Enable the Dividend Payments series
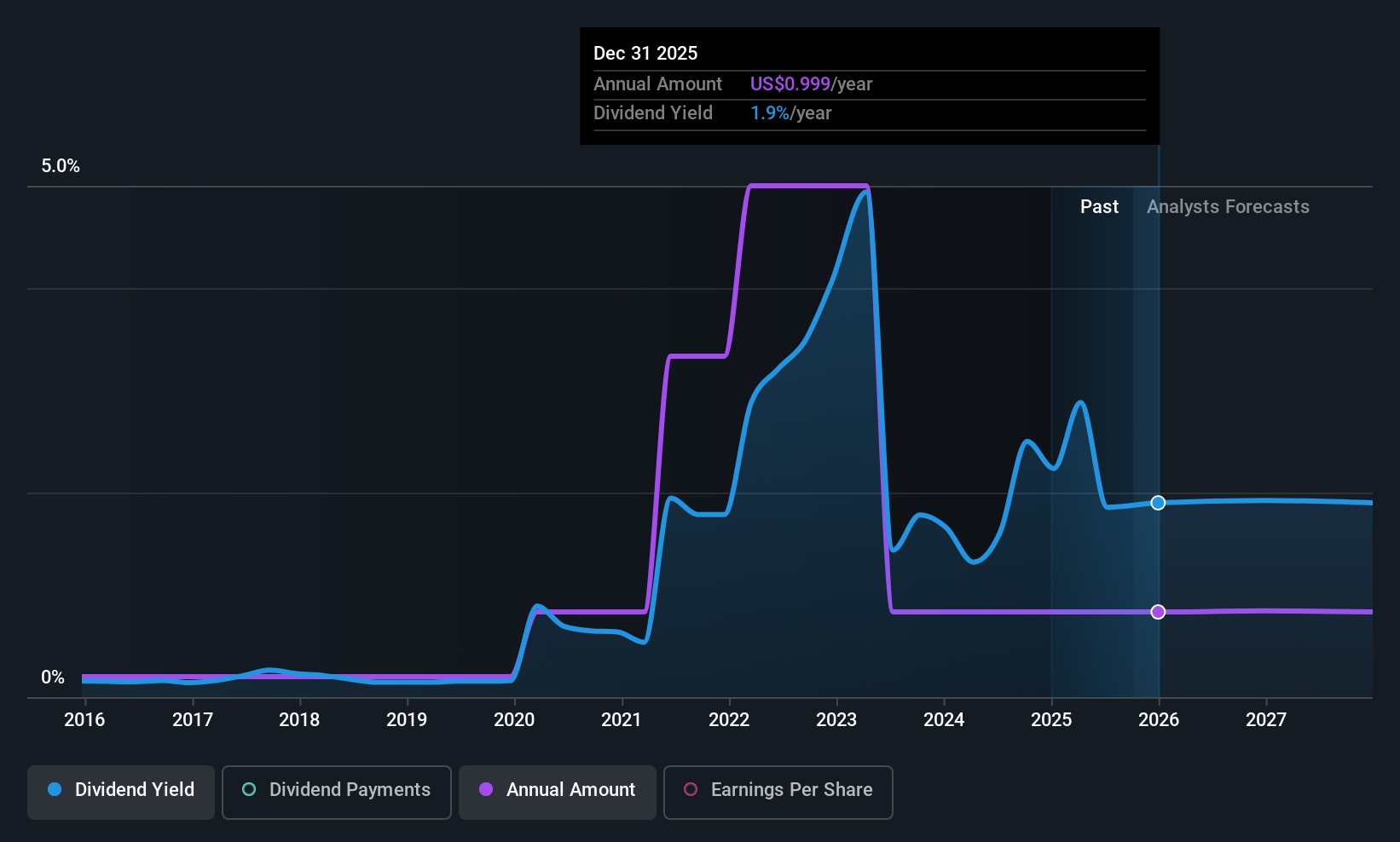The image size is (1400, 842). coord(336,792)
